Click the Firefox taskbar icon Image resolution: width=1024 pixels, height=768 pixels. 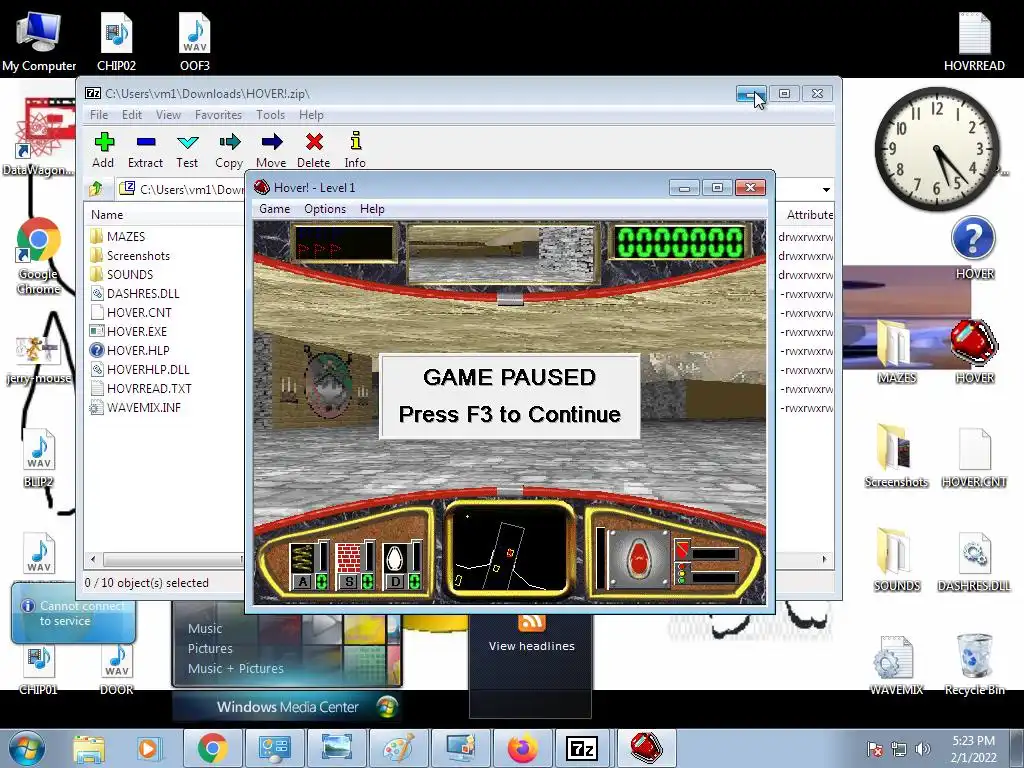[x=522, y=748]
